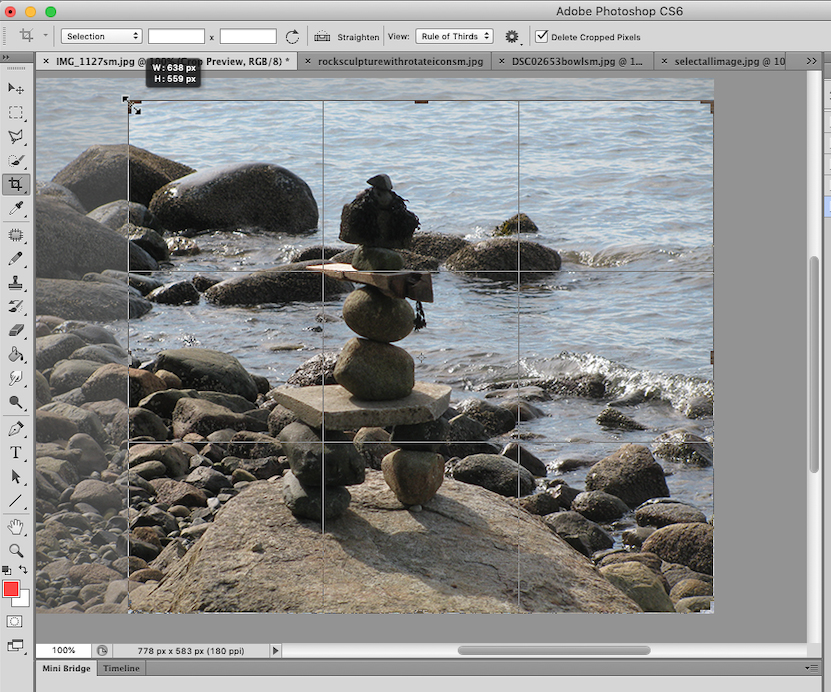The width and height of the screenshot is (831, 692).
Task: Select the Line tool
Action: [x=15, y=501]
